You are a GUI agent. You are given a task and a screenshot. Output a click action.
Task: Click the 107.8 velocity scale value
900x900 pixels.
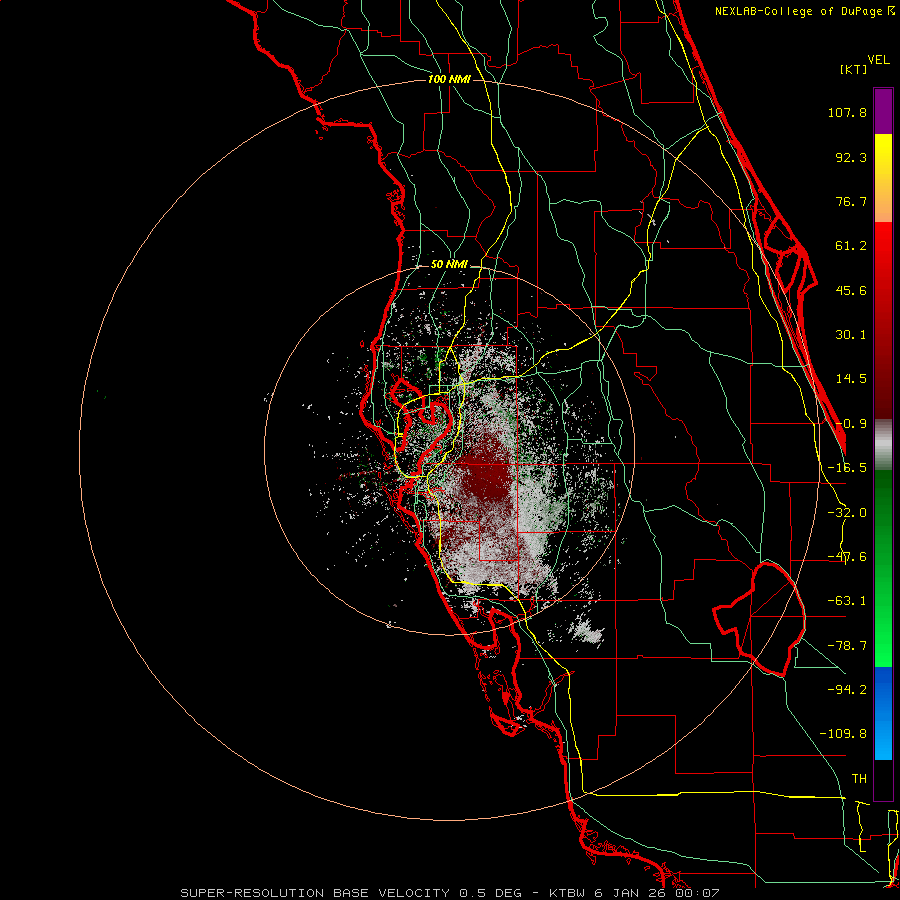tap(847, 112)
